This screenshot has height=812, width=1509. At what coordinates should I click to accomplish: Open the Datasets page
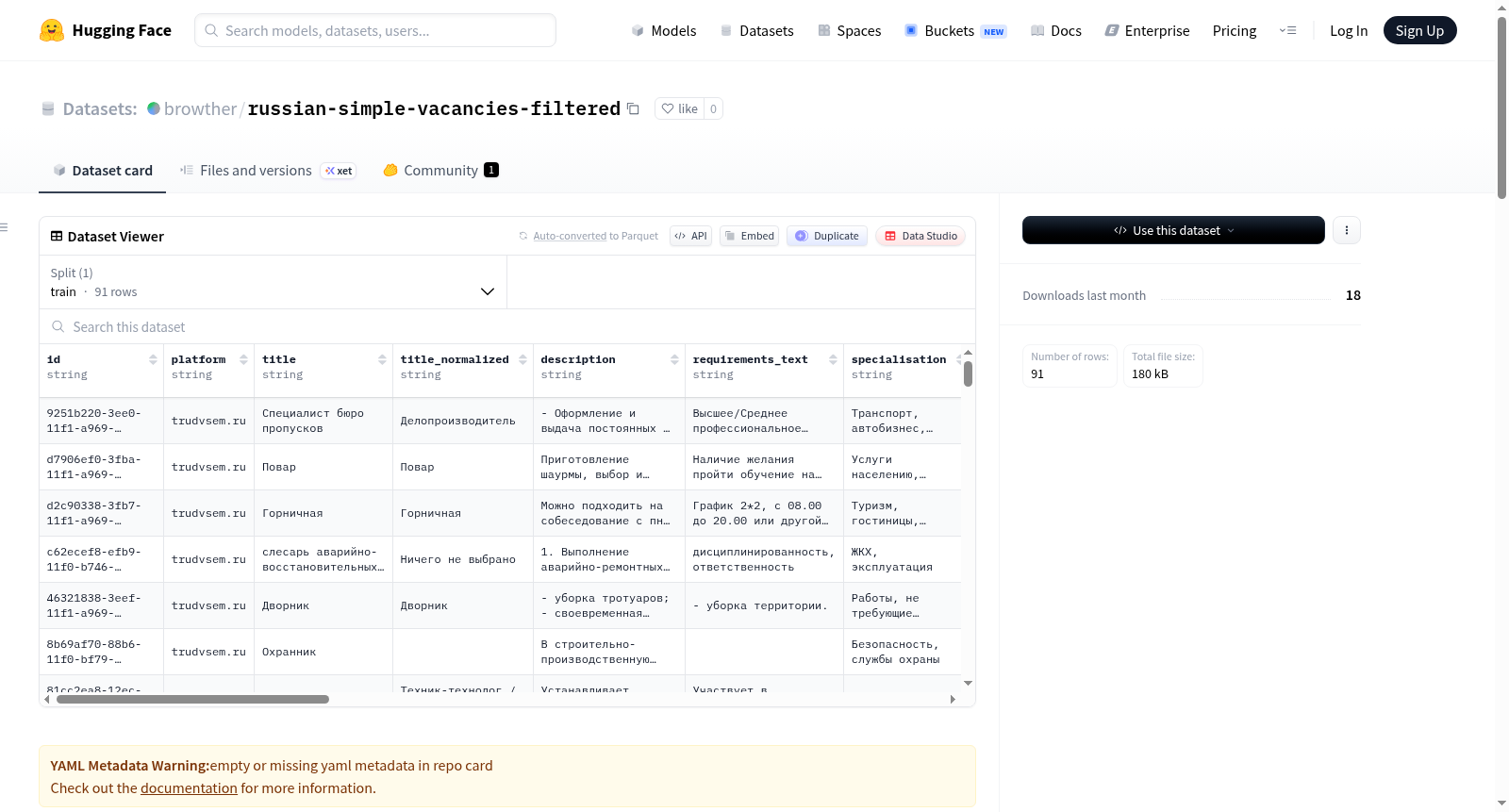tap(756, 30)
